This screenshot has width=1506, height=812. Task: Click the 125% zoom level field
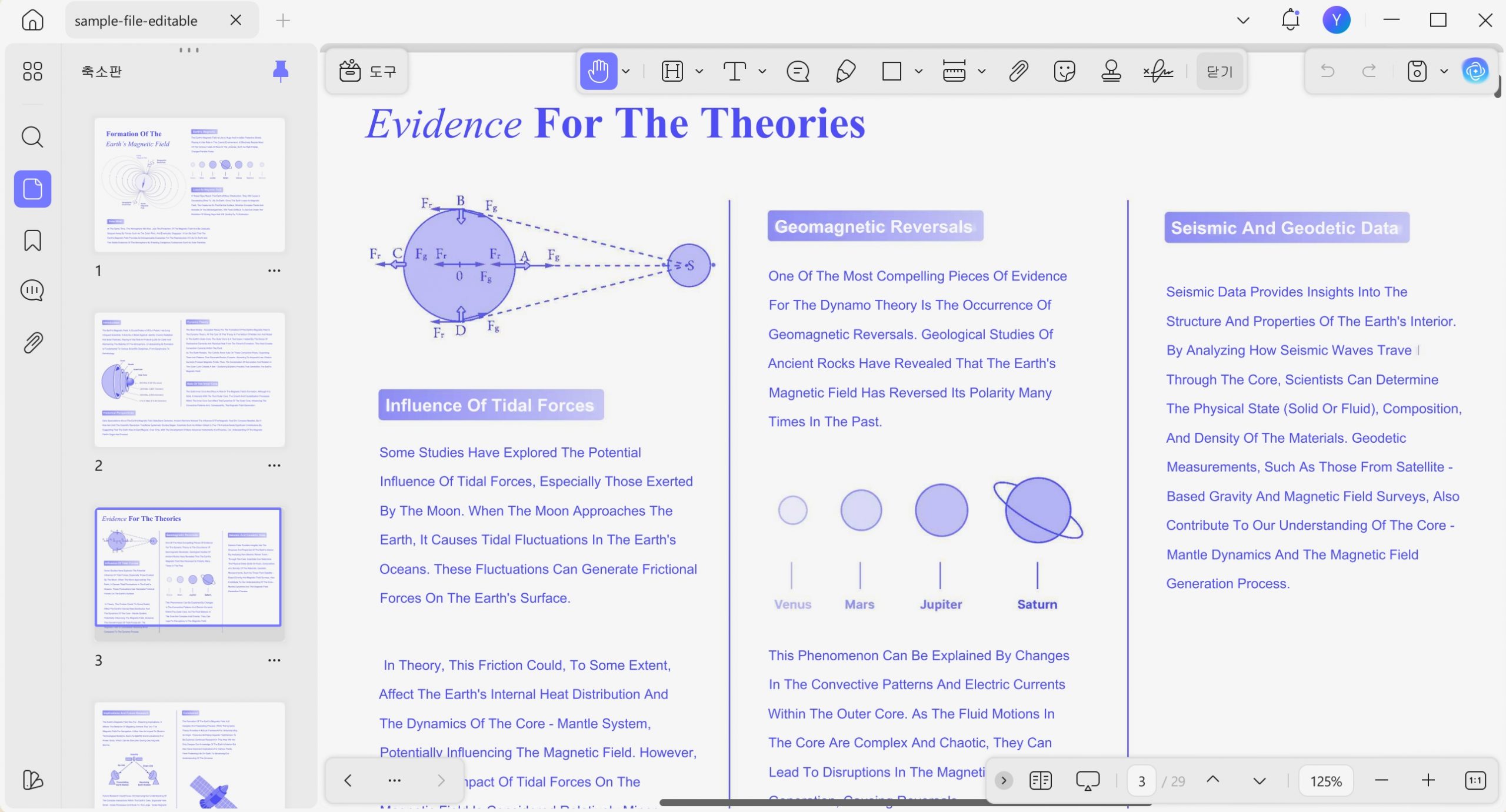click(x=1326, y=781)
